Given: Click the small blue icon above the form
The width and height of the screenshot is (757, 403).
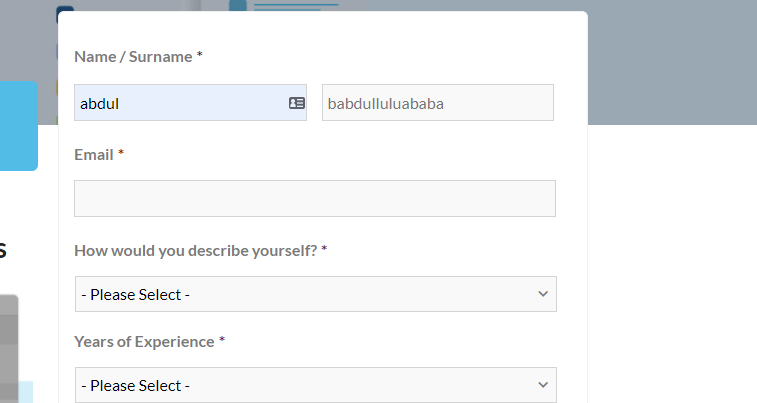Looking at the screenshot, I should click(237, 6).
